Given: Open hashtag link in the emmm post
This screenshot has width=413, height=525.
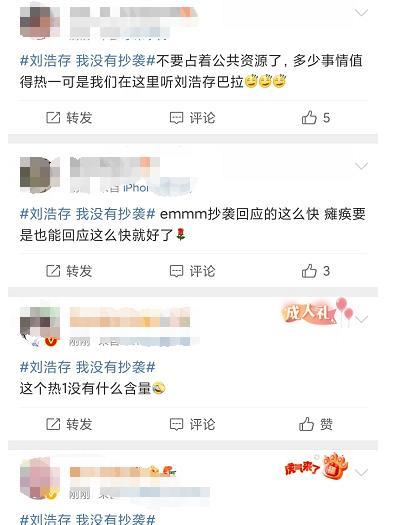Looking at the screenshot, I should click(x=88, y=214).
